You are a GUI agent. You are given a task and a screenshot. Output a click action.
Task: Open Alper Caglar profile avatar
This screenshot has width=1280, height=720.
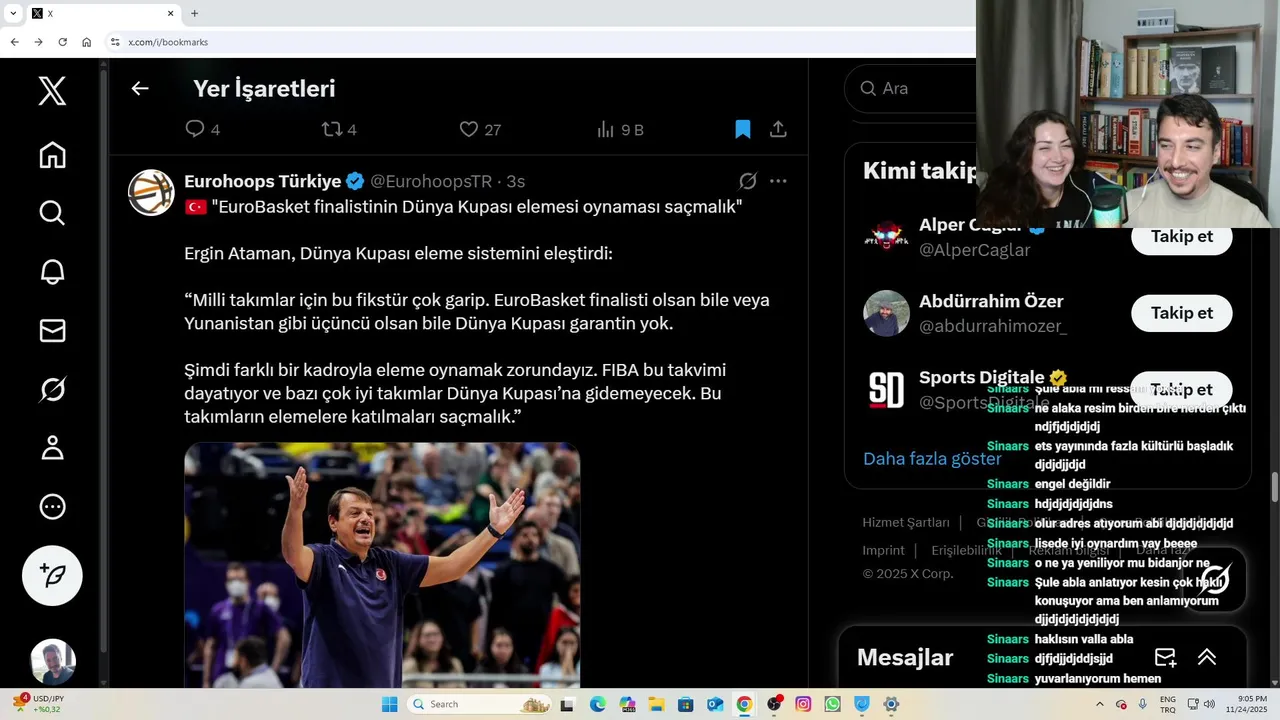886,237
